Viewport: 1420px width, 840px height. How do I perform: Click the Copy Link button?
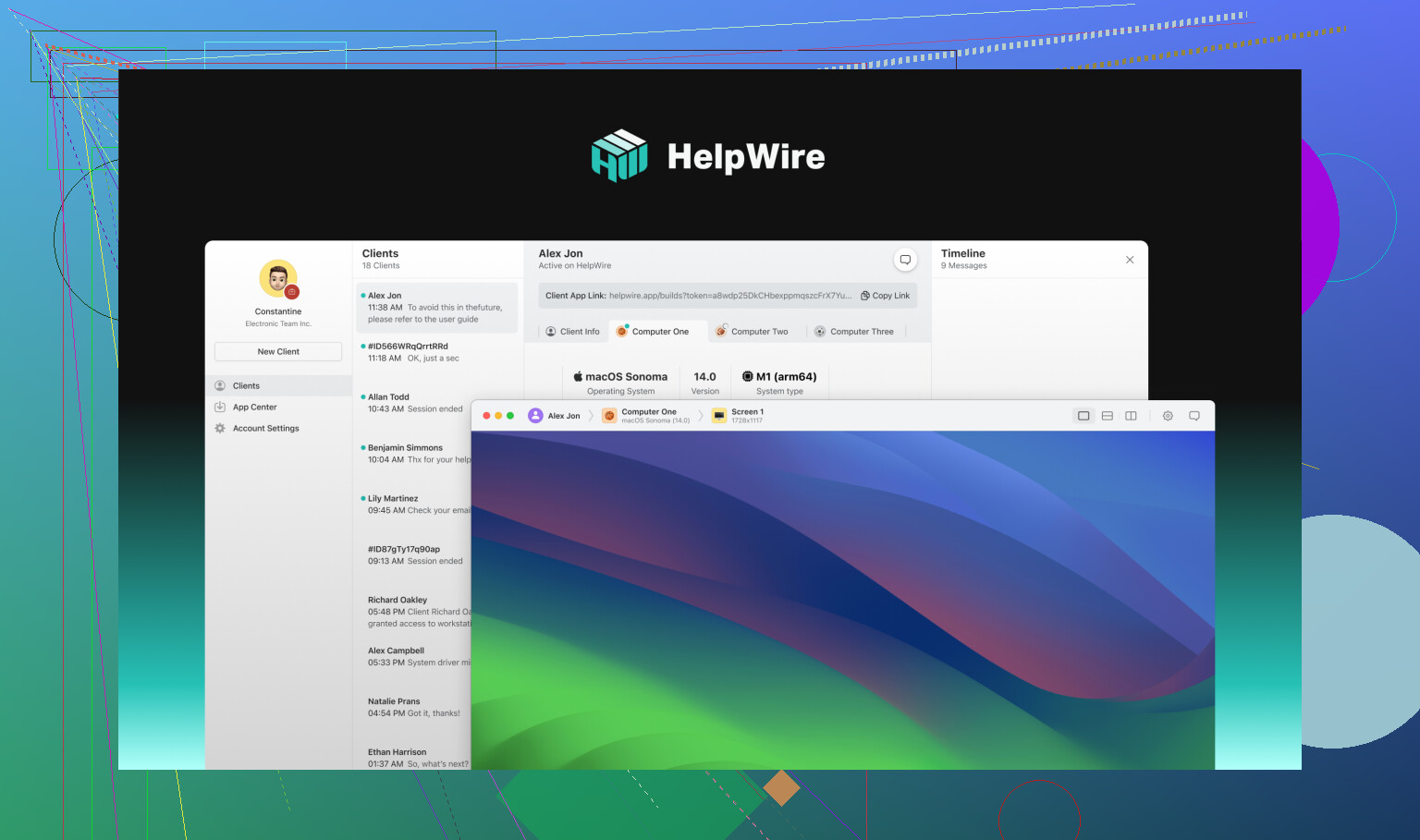[x=885, y=296]
